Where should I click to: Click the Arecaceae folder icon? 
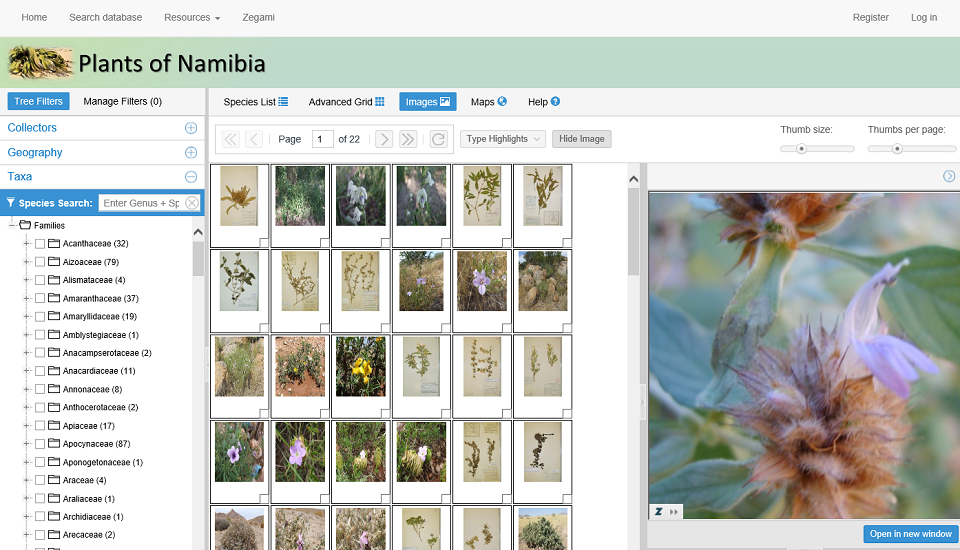[x=54, y=534]
